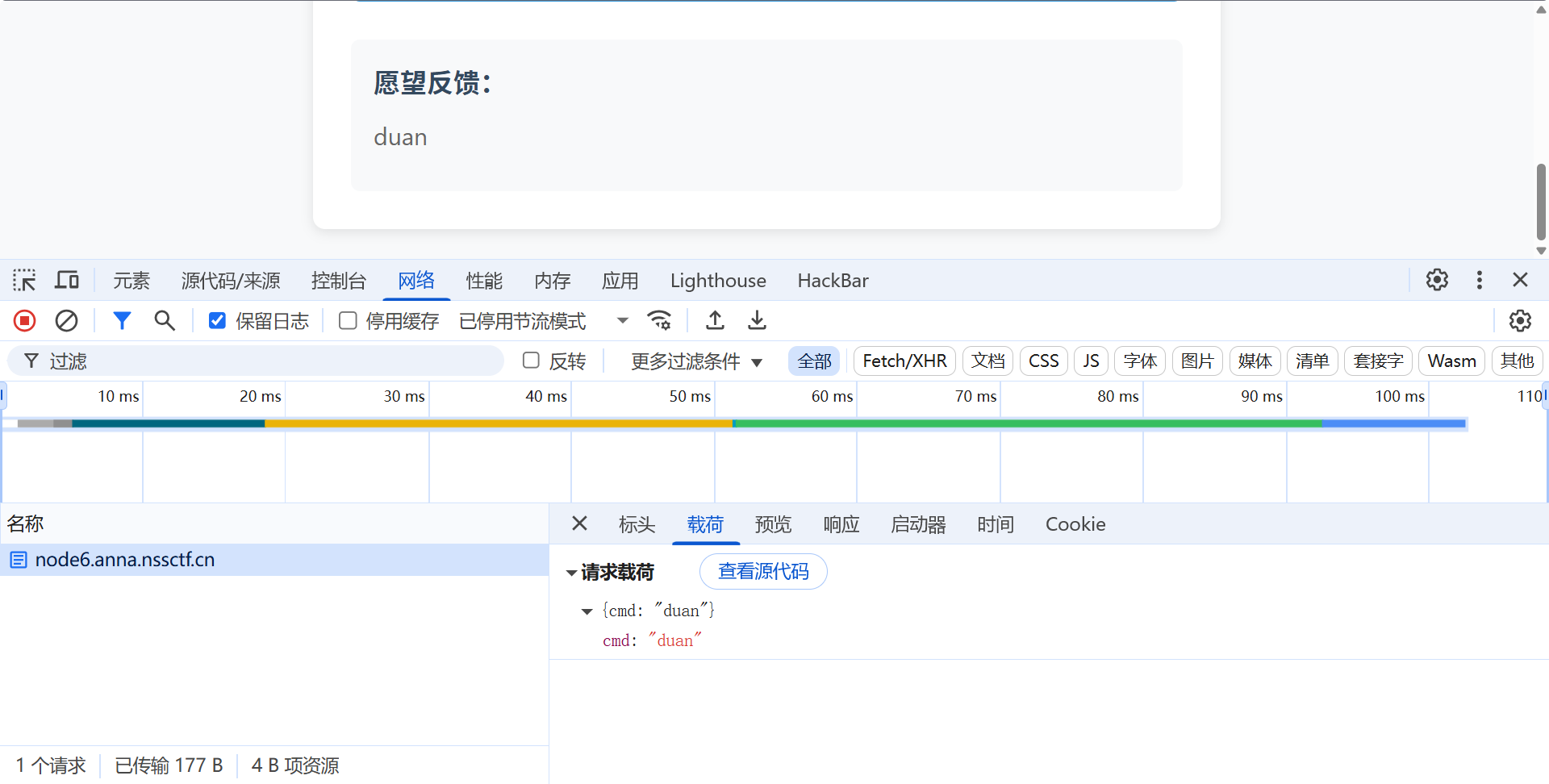Open the 响应 tab in request details

tap(841, 524)
